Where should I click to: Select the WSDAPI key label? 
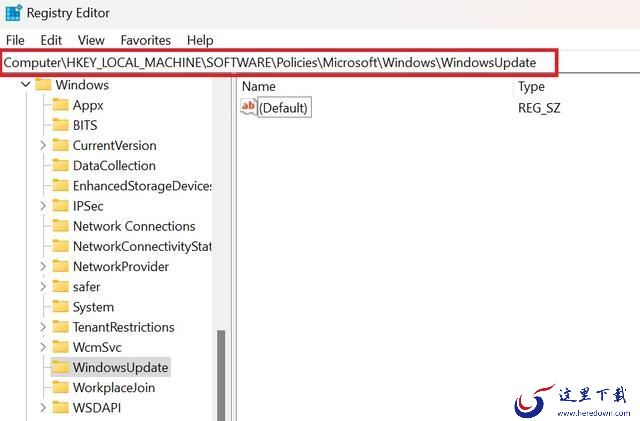(97, 408)
